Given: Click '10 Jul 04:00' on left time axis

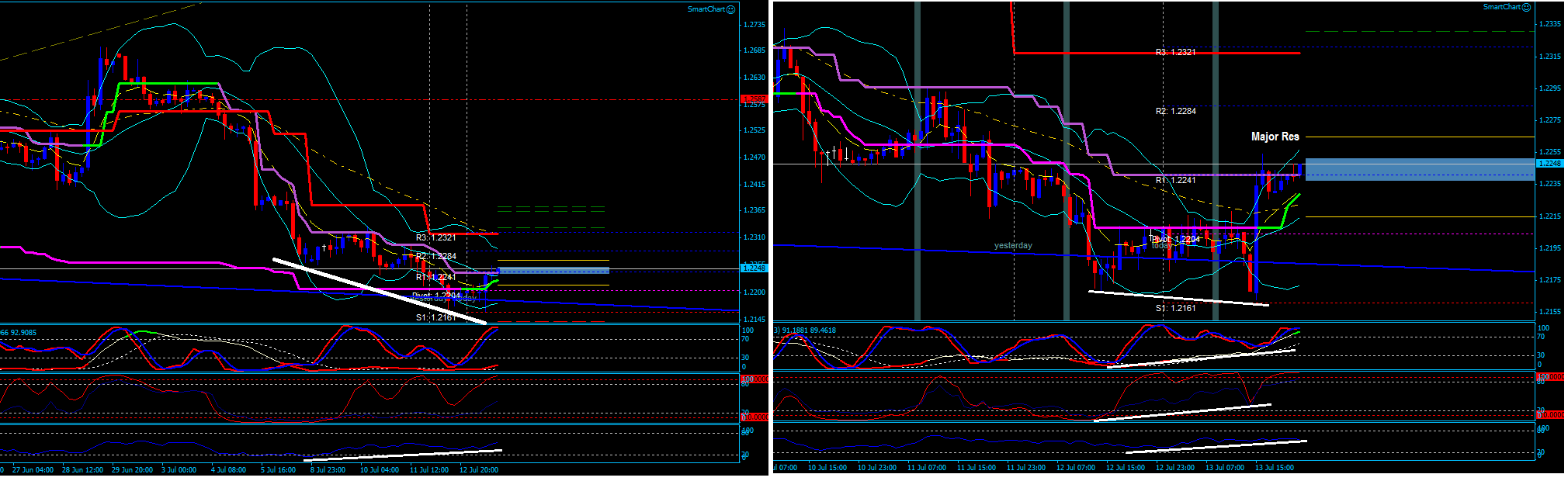Looking at the screenshot, I should click(380, 470).
